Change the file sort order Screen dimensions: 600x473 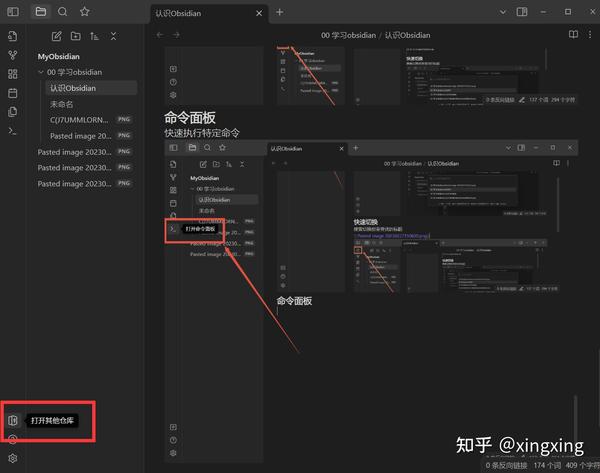pos(94,36)
